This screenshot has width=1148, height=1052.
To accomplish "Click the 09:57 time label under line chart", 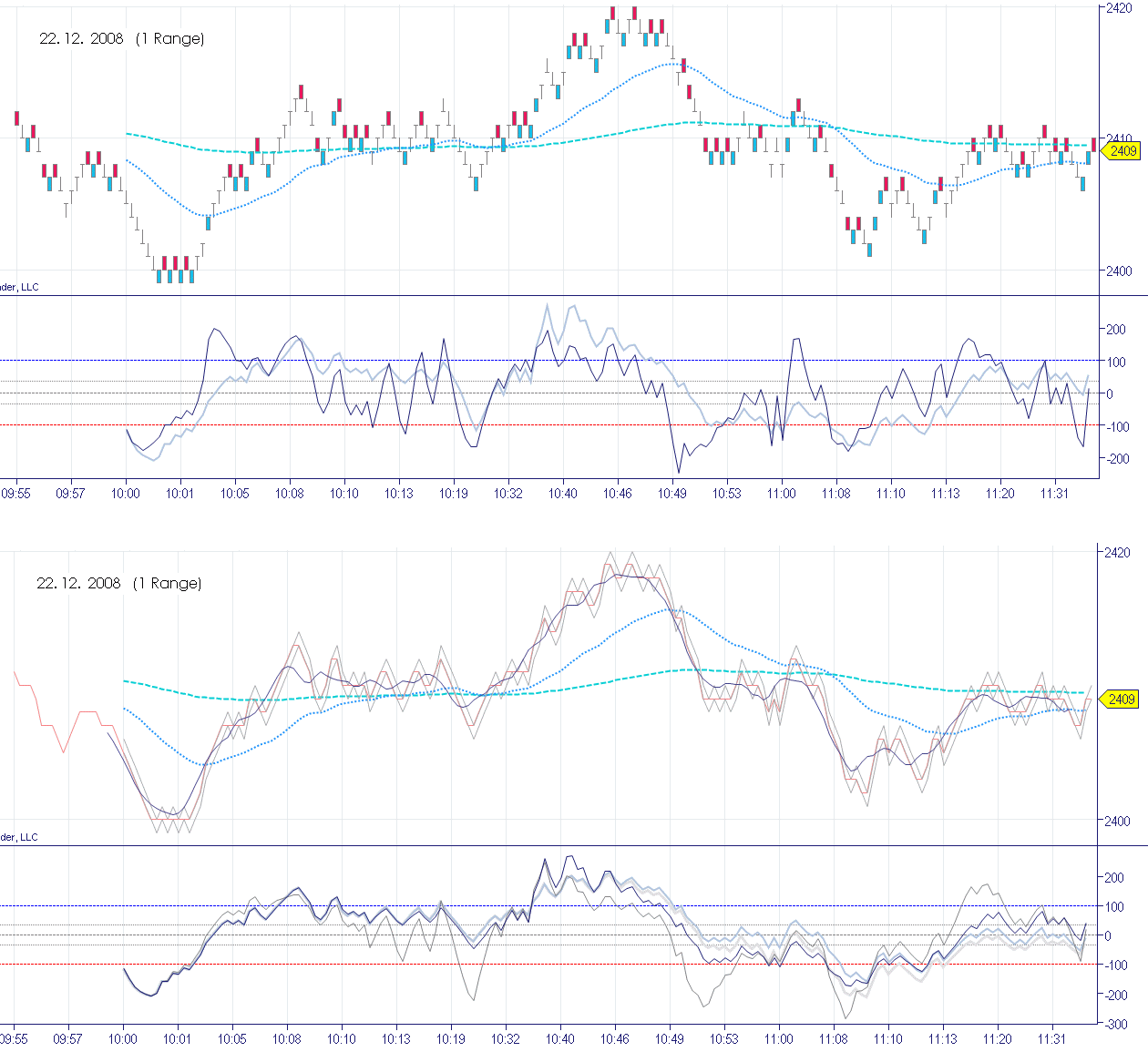I will point(67,1039).
